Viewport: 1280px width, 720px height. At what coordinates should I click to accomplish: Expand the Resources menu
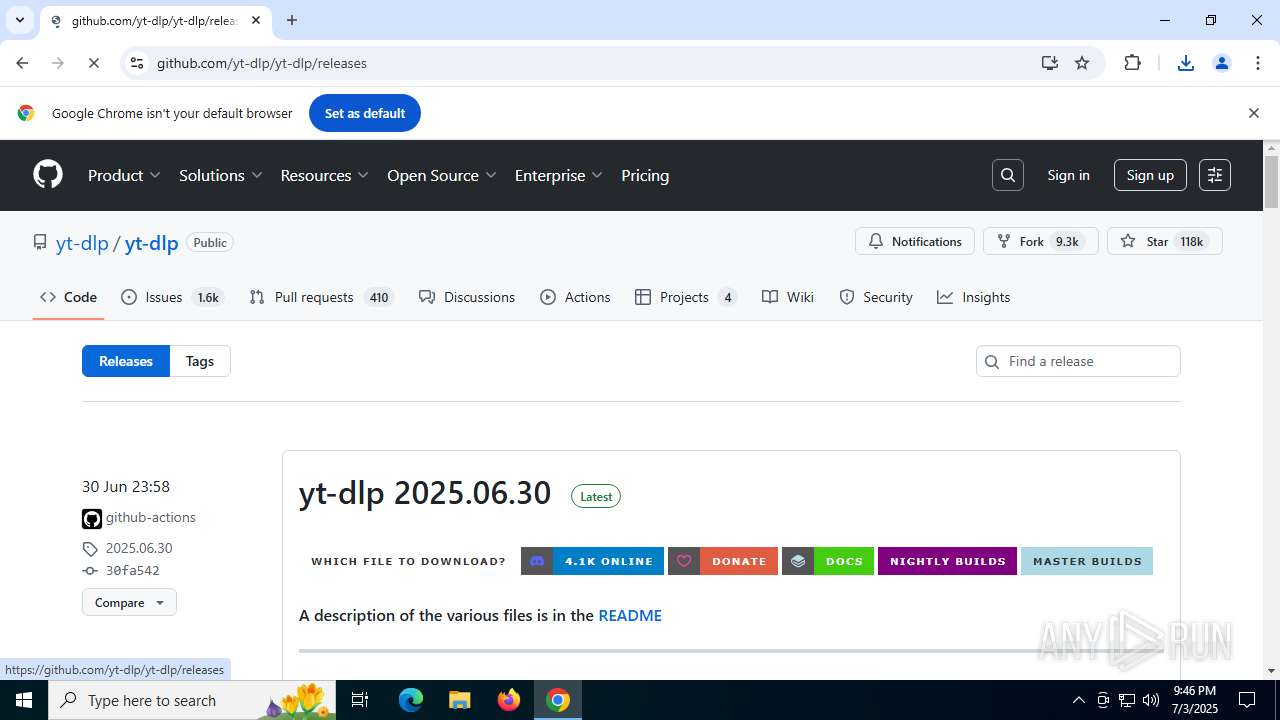325,175
